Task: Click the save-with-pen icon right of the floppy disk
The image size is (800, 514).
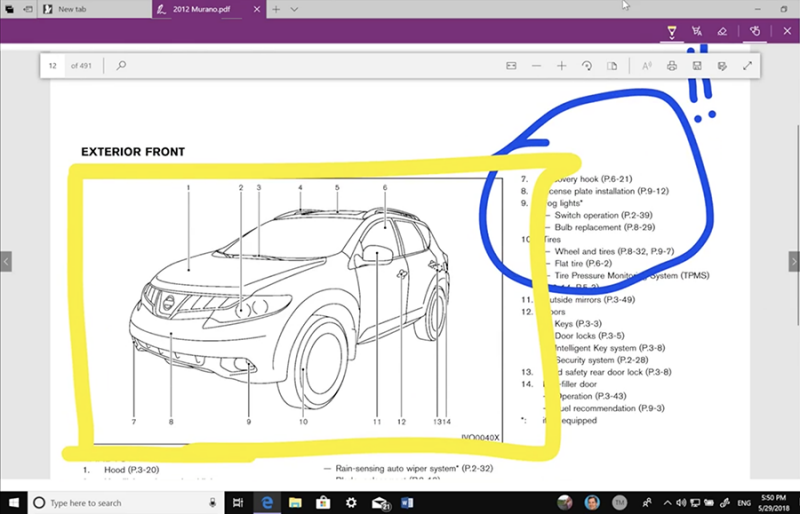Action: click(x=722, y=66)
